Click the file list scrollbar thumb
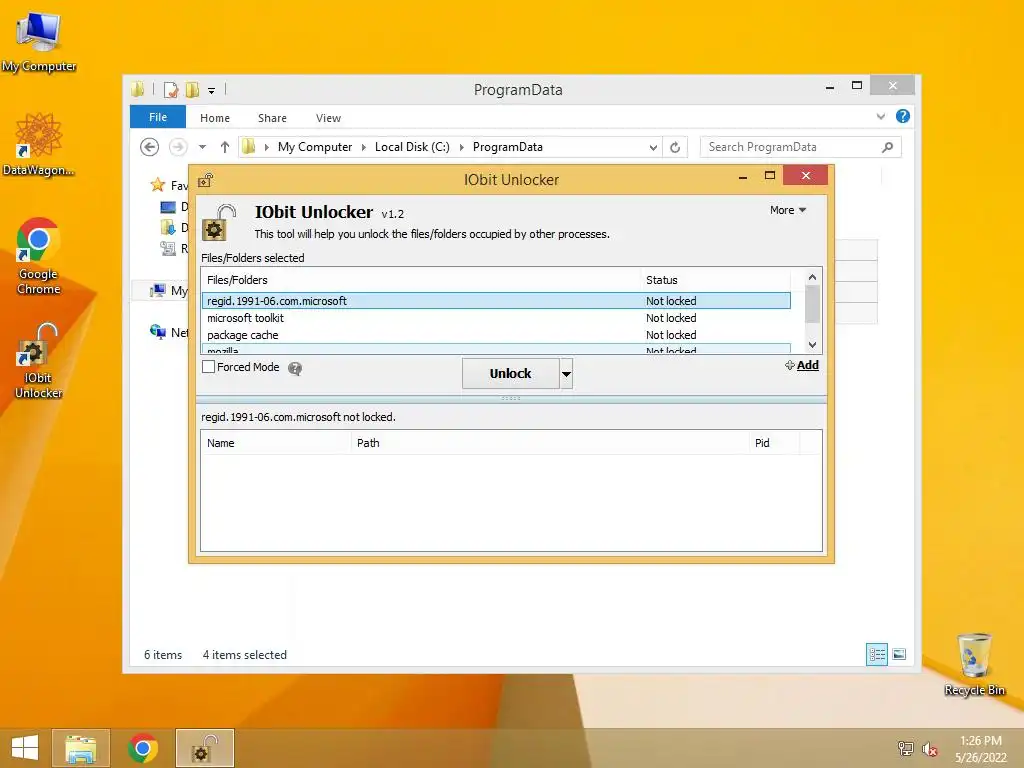The width and height of the screenshot is (1024, 768). (812, 304)
